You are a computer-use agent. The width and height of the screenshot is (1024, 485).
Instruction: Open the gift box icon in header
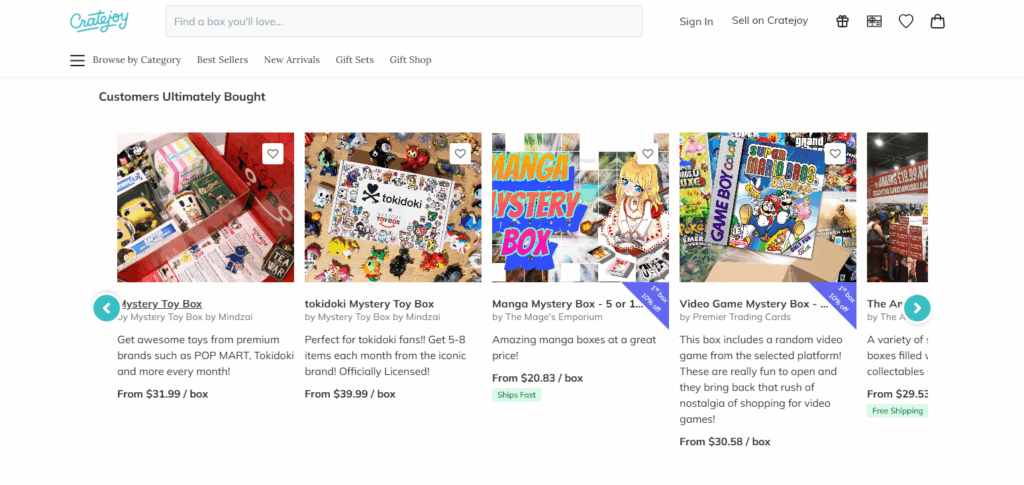pyautogui.click(x=842, y=22)
